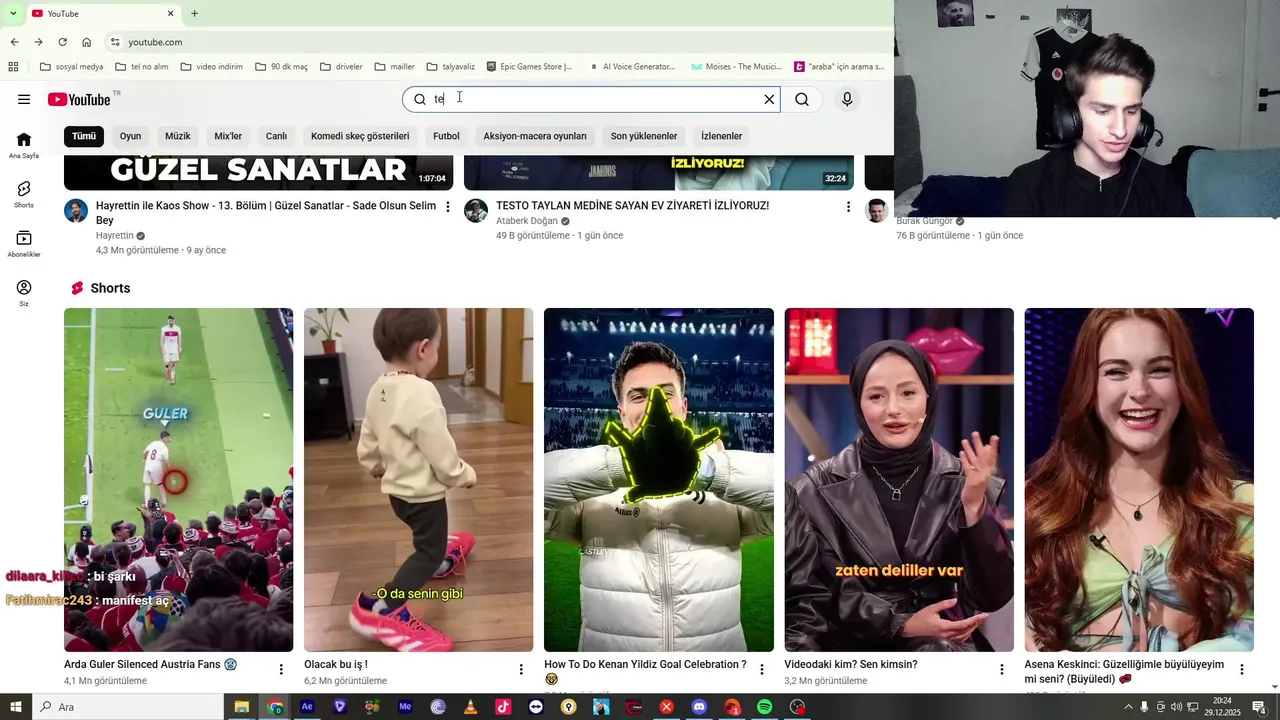Open options for Kenan Yildiz short
The height and width of the screenshot is (720, 1280).
click(x=761, y=670)
